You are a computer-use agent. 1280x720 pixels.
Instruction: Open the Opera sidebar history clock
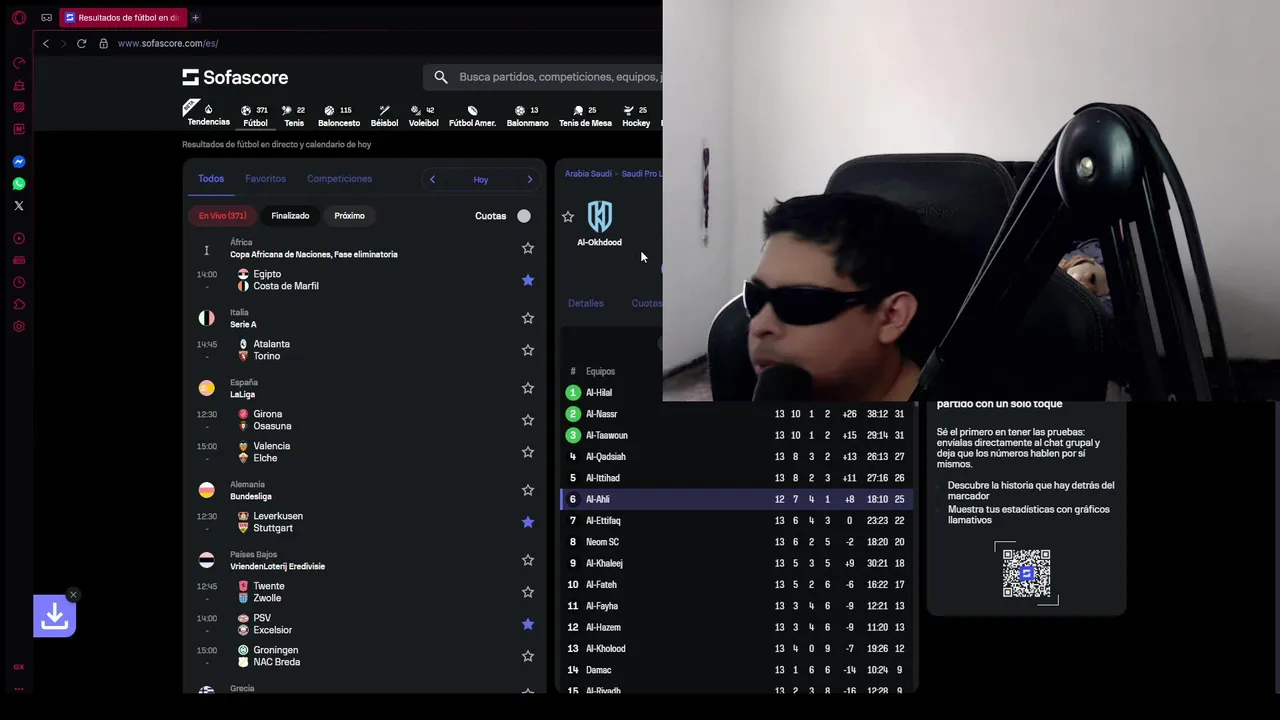pos(18,283)
